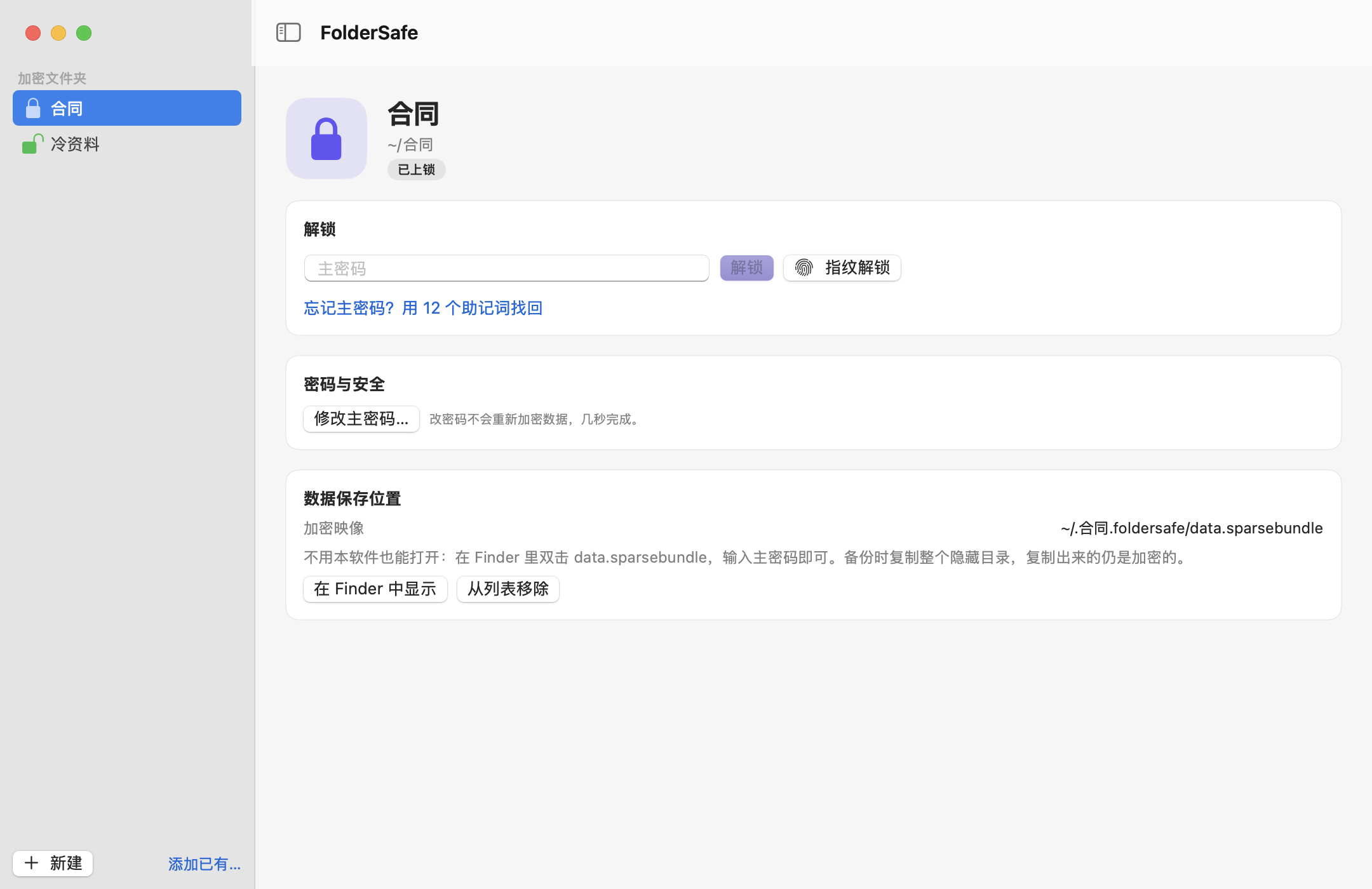Click 在 Finder 中显示 button
The width and height of the screenshot is (1372, 889).
point(375,589)
